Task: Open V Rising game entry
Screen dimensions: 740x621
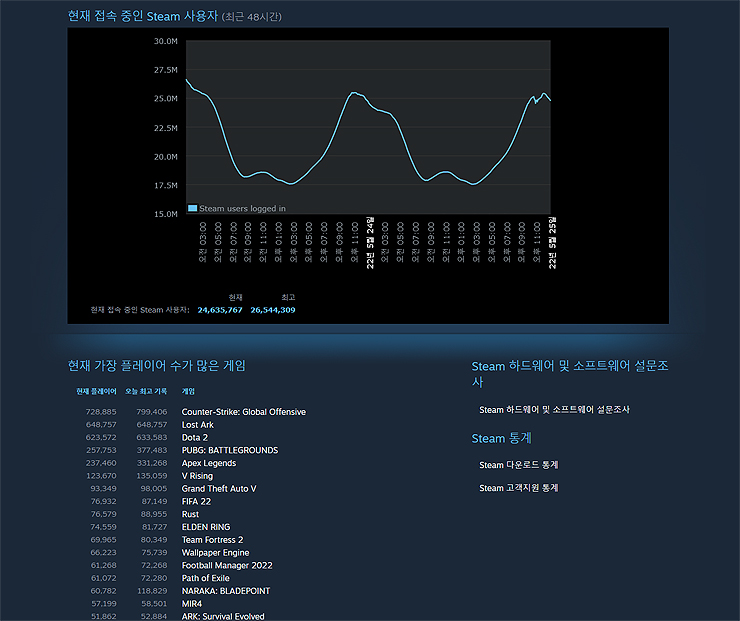Action: 197,476
